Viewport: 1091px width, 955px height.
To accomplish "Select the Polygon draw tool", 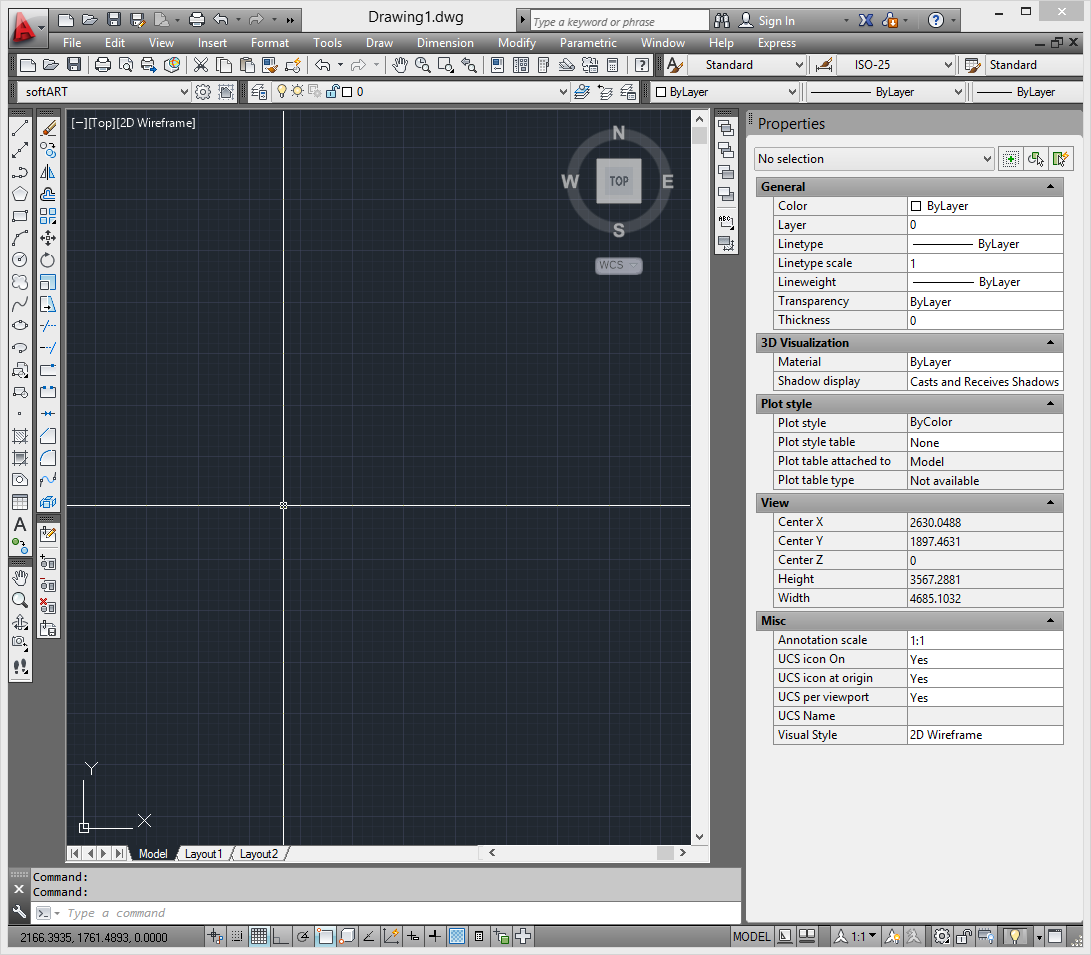I will click(20, 194).
